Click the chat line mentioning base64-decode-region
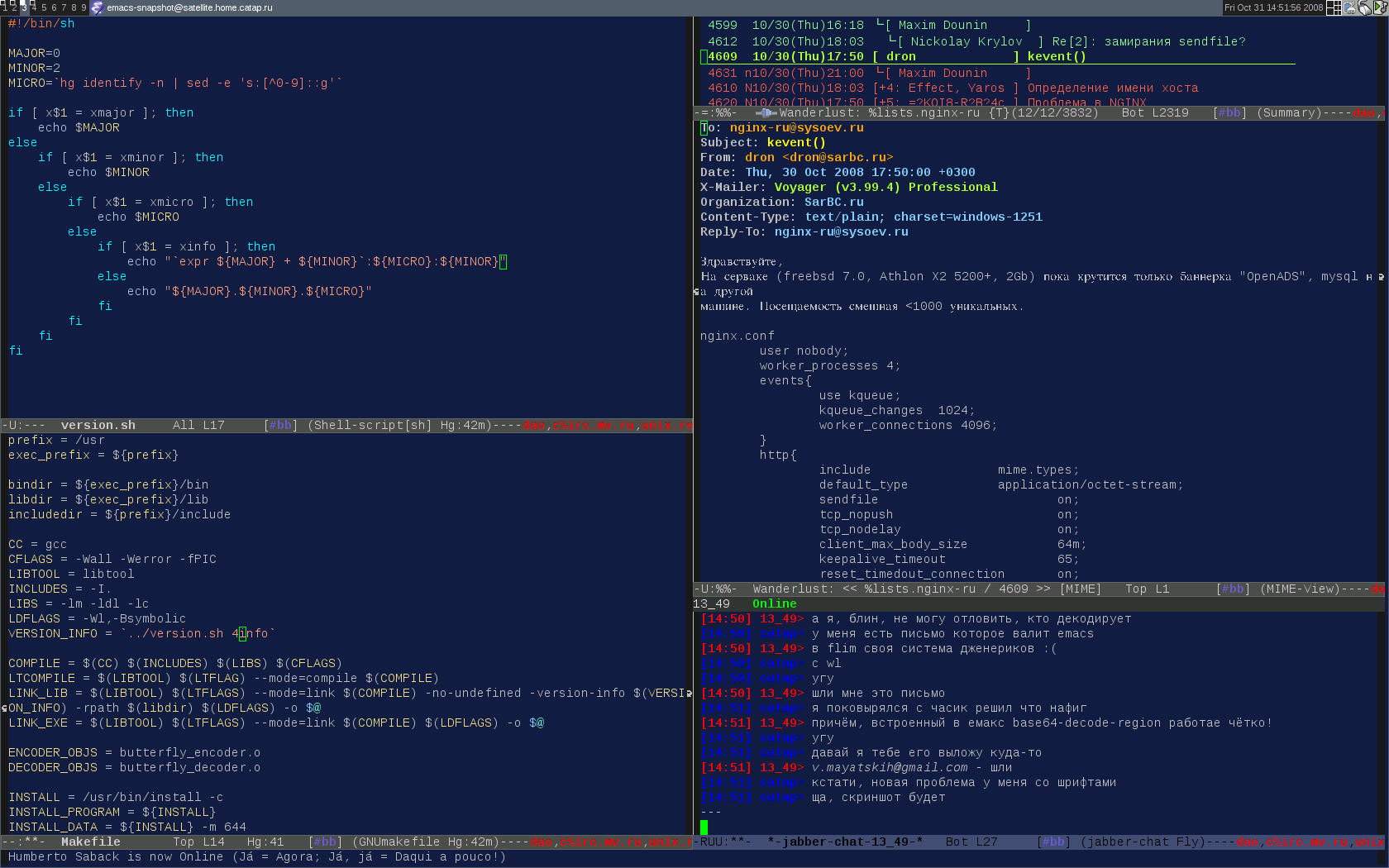The image size is (1389, 868). pyautogui.click(x=986, y=723)
